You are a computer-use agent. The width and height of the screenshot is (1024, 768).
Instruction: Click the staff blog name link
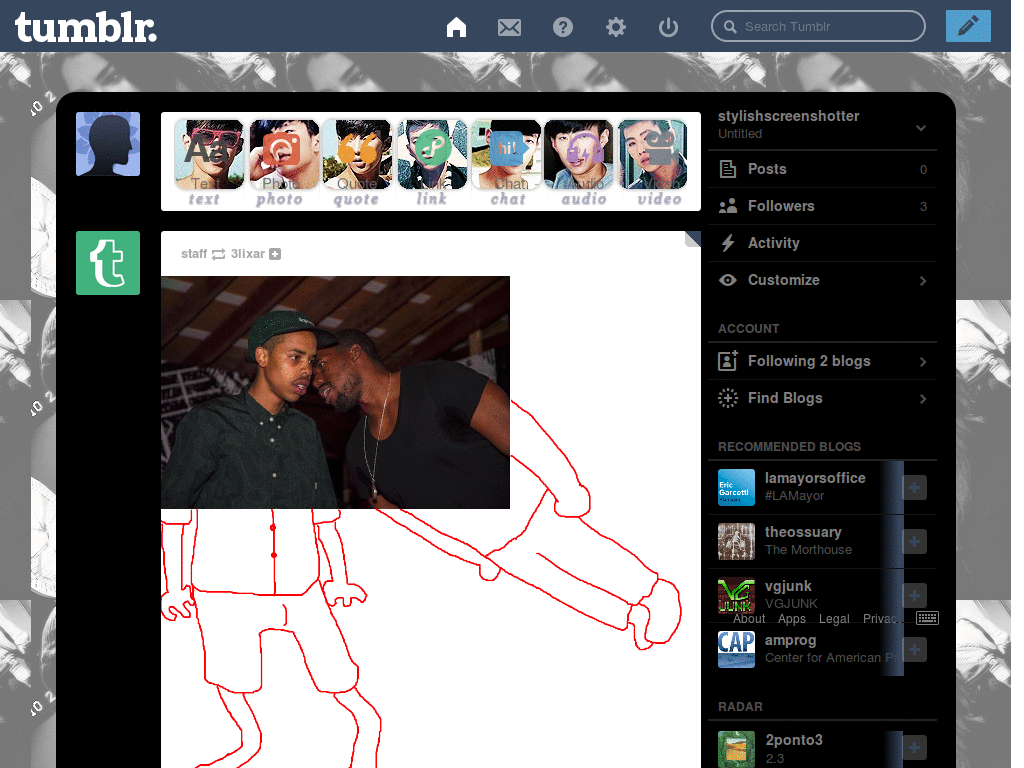point(194,254)
